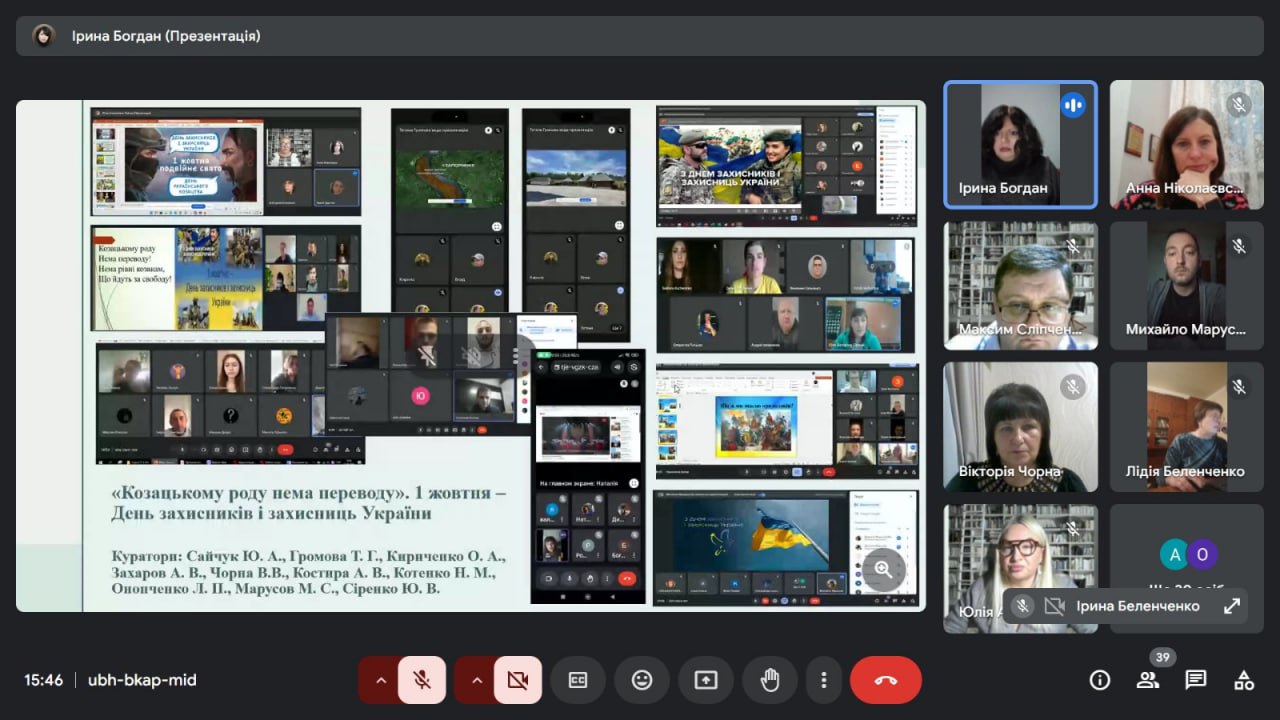Raise your hand
This screenshot has width=1280, height=720.
tap(770, 680)
